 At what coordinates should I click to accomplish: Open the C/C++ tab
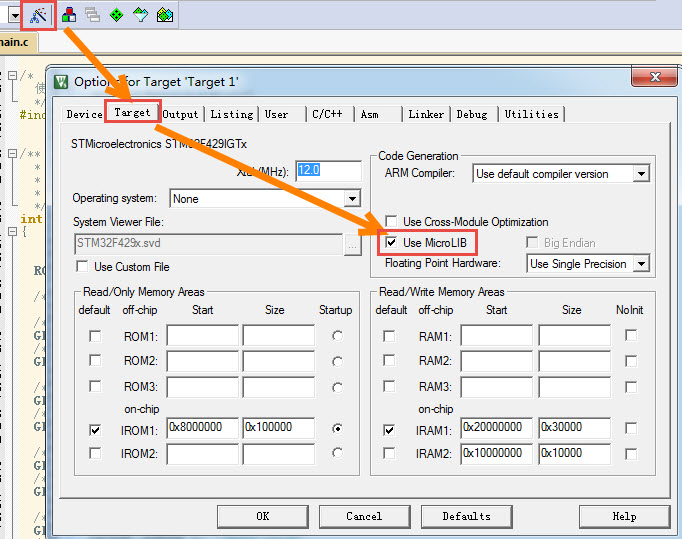pyautogui.click(x=327, y=114)
